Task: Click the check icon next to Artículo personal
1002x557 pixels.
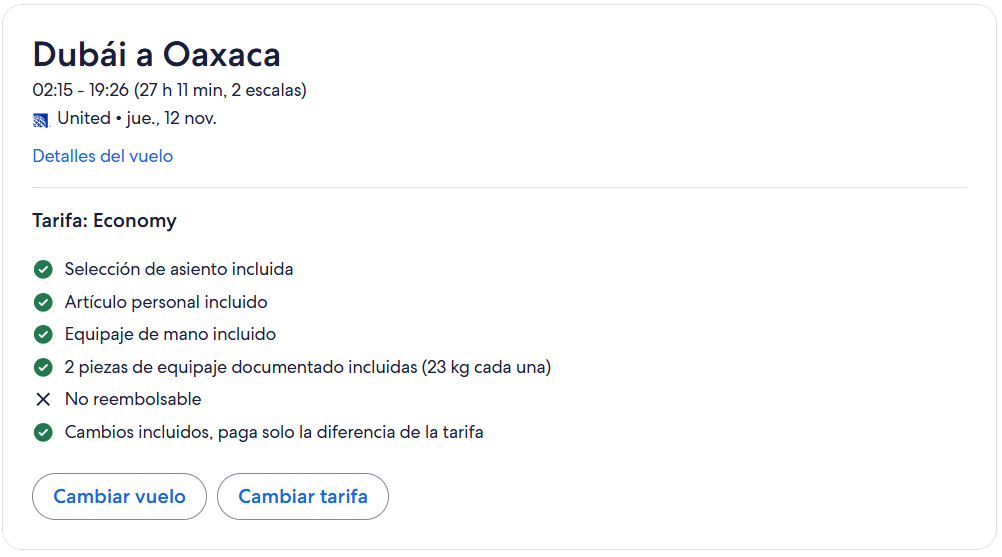Action: [43, 302]
